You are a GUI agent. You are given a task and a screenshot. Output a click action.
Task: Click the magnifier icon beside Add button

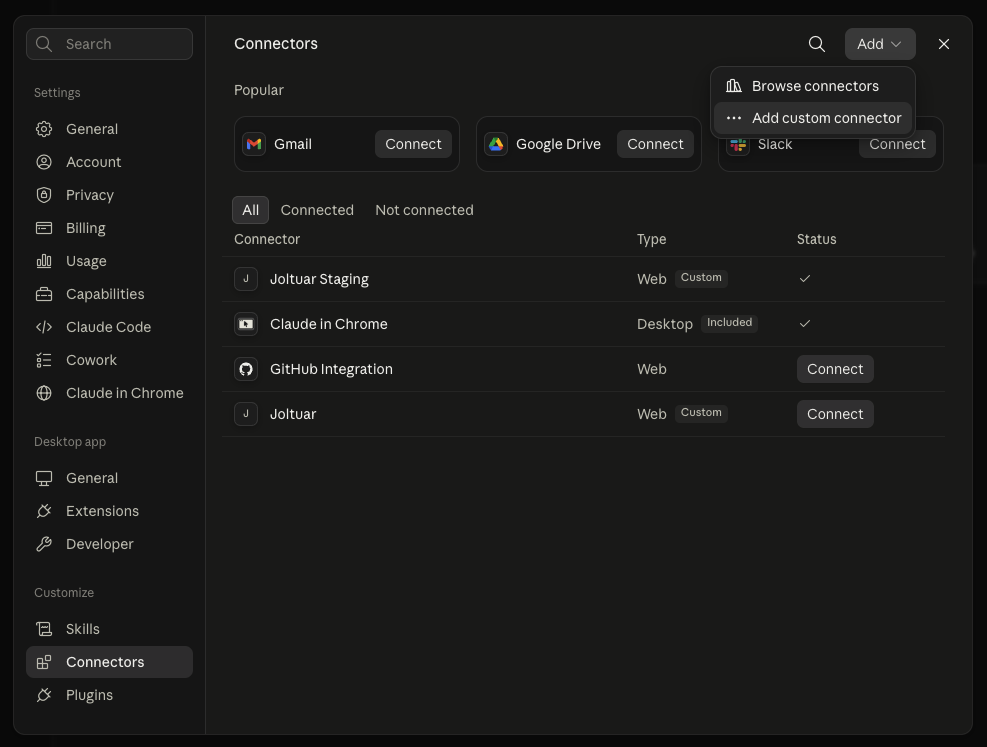(816, 44)
